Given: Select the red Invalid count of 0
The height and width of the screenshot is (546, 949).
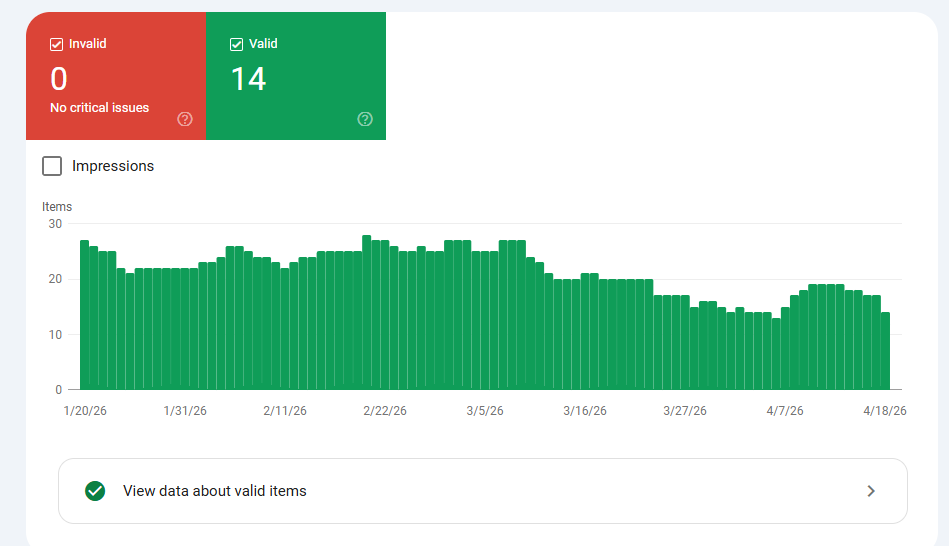Looking at the screenshot, I should pyautogui.click(x=59, y=78).
